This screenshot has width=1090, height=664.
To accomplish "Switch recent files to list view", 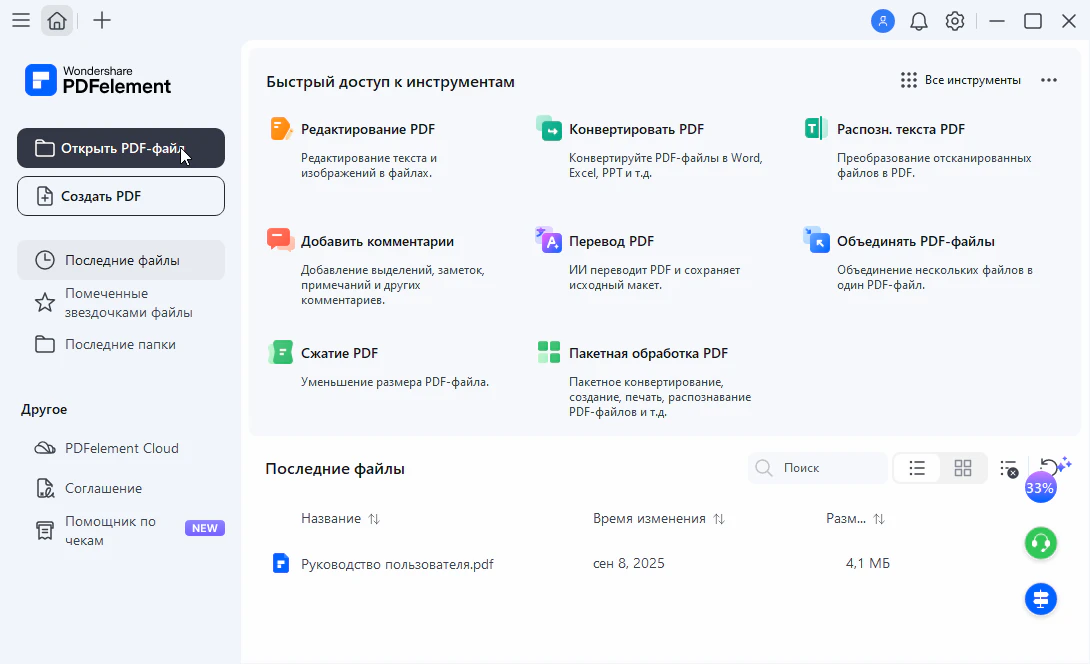I will (x=917, y=468).
